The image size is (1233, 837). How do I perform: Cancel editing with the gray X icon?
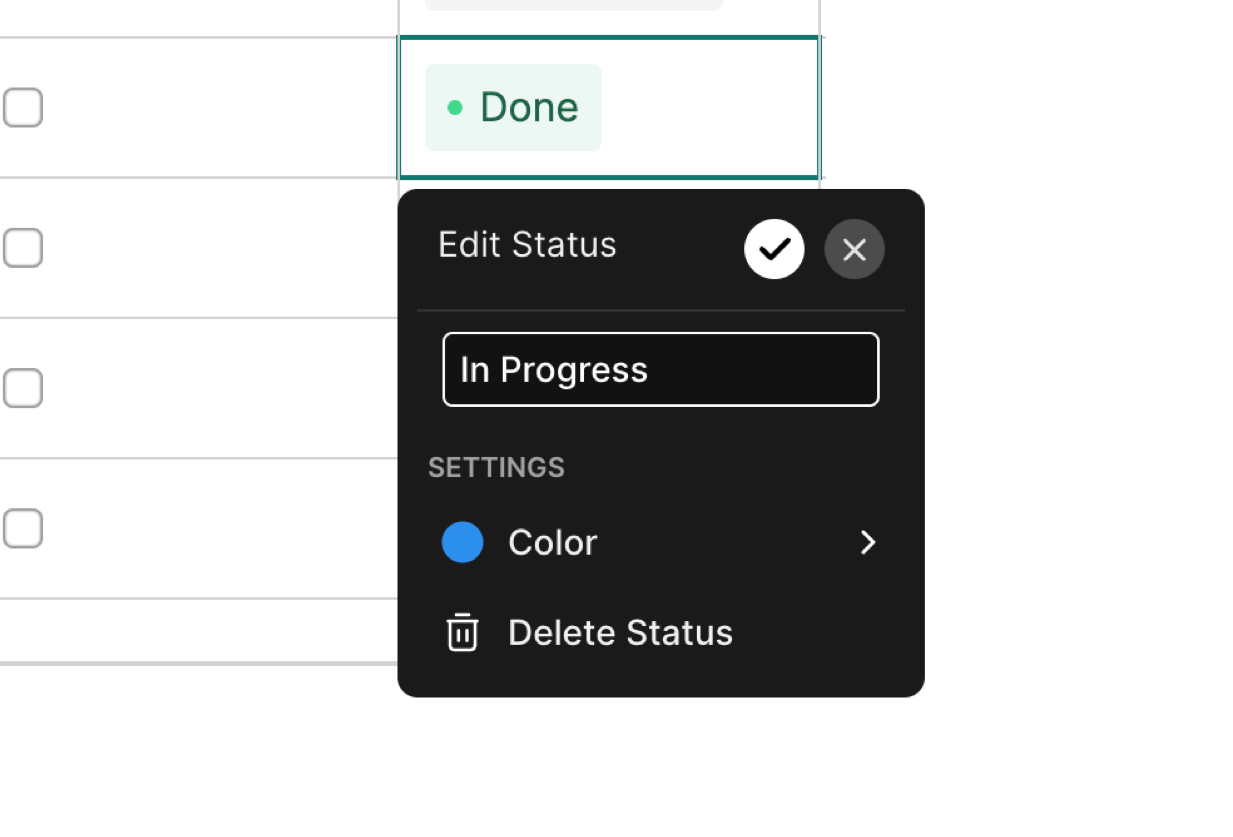click(854, 249)
